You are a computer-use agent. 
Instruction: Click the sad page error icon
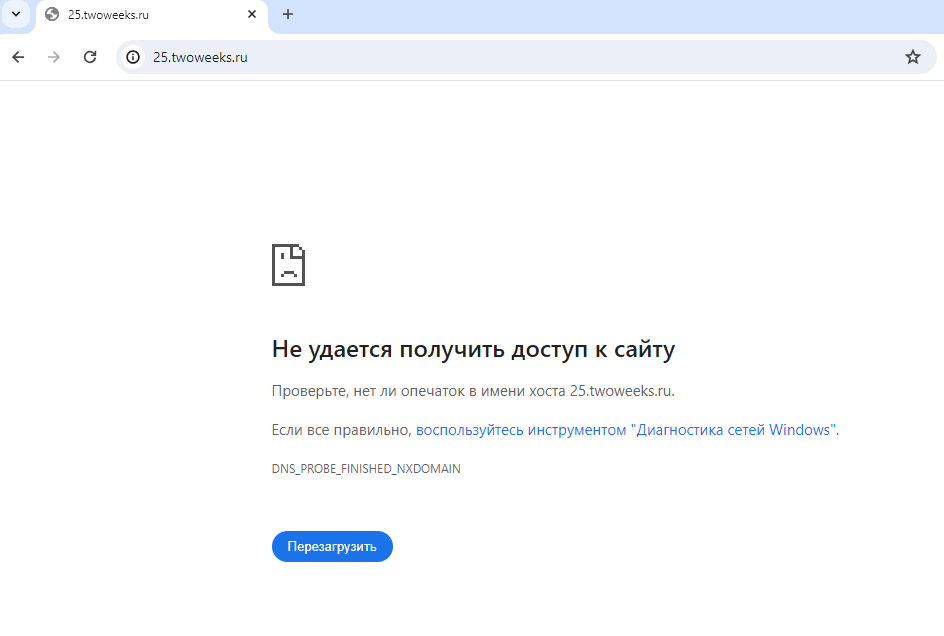click(288, 265)
